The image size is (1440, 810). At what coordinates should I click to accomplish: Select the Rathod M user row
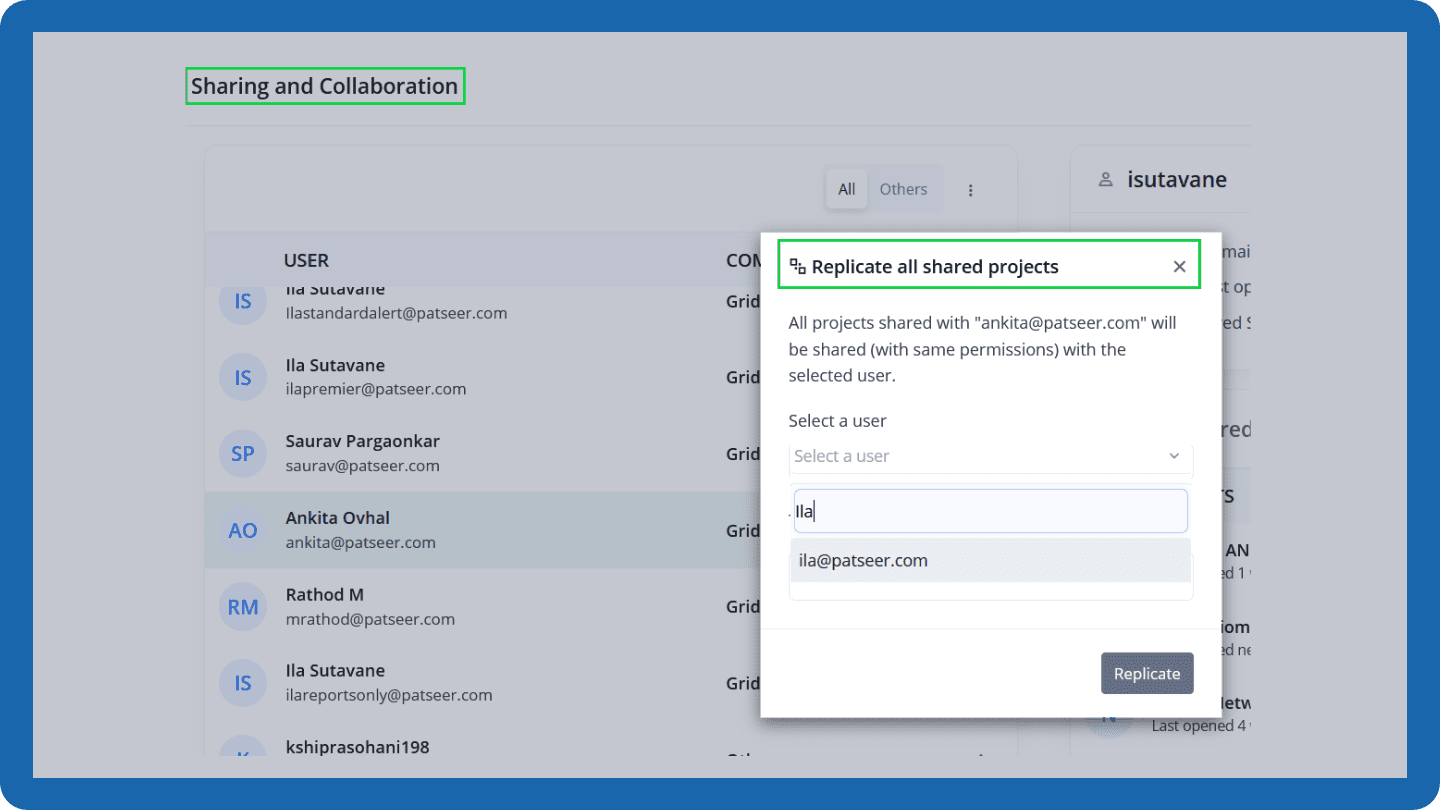[x=482, y=606]
